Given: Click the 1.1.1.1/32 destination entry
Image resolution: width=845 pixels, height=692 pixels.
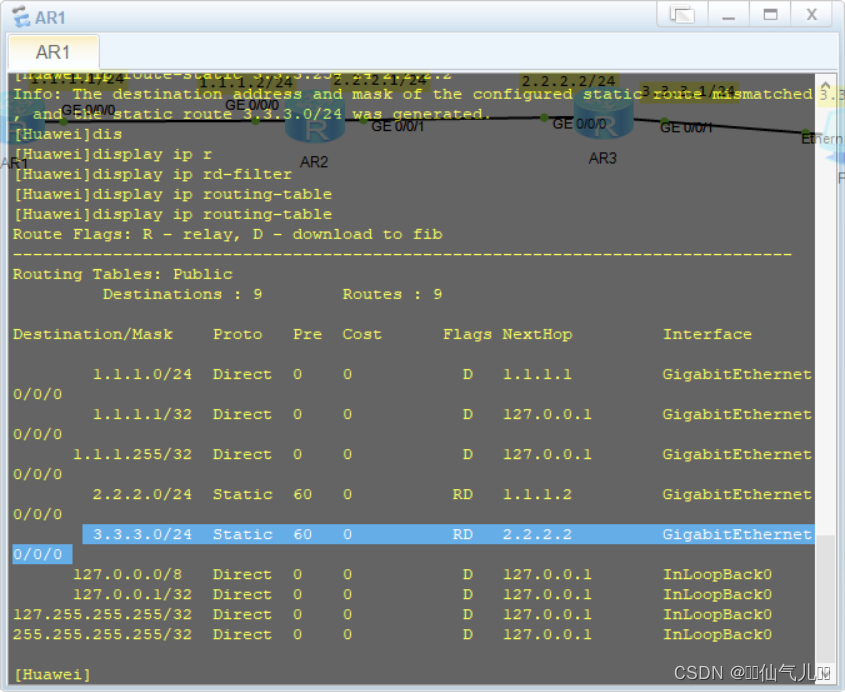Looking at the screenshot, I should click(142, 414).
